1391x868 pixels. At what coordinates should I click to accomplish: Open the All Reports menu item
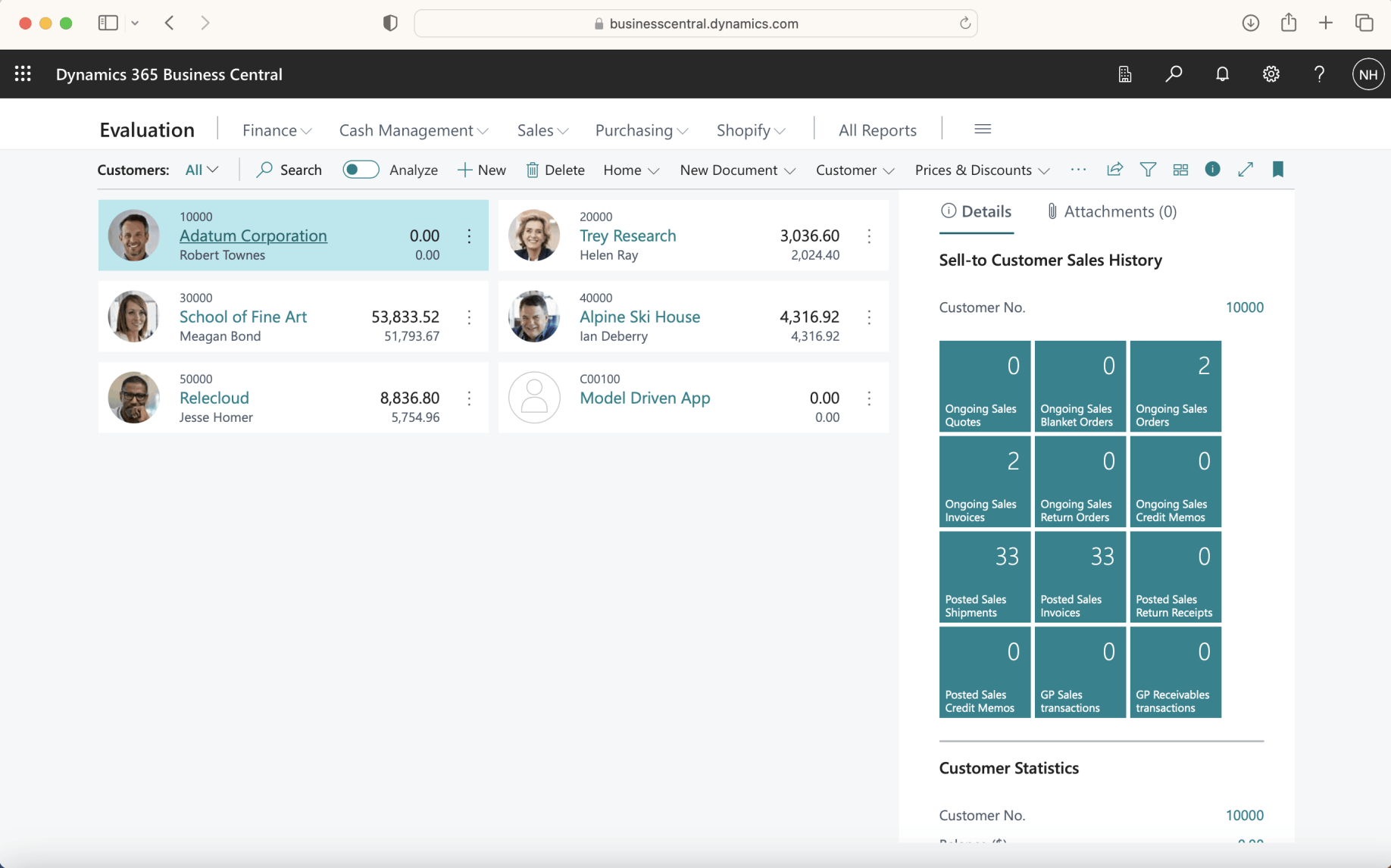point(877,130)
